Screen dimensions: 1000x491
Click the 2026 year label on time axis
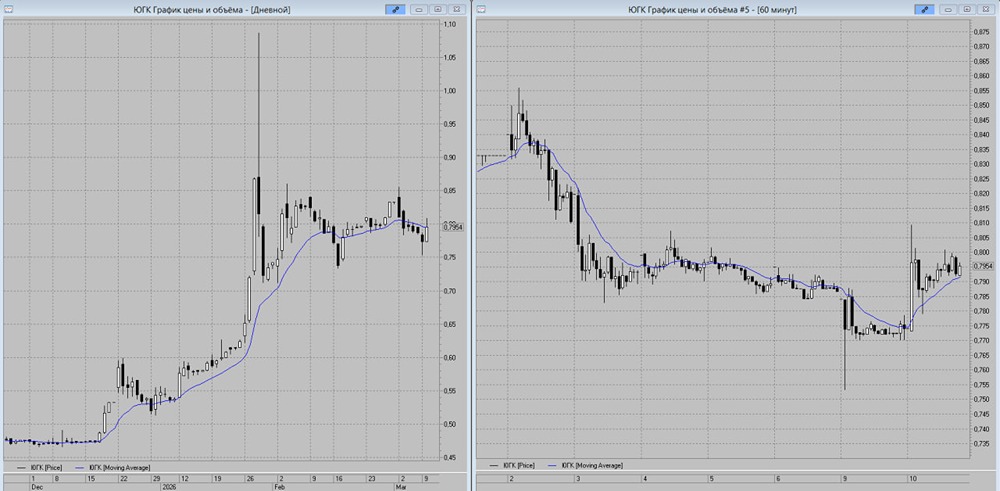172,487
